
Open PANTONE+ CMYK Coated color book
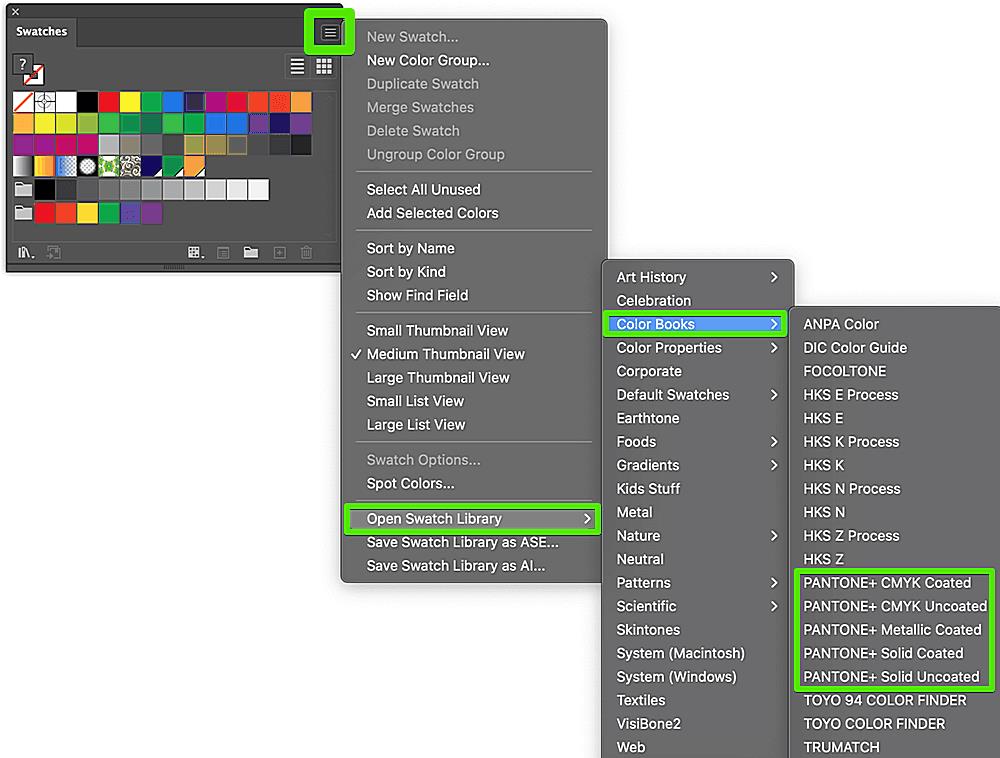(887, 583)
